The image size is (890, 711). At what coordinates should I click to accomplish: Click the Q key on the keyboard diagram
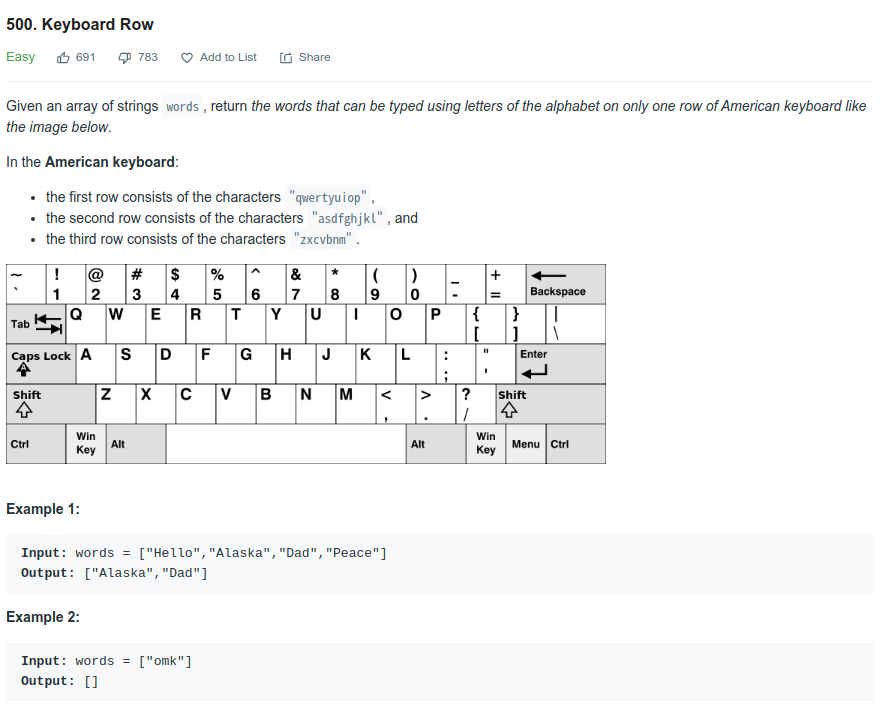(x=85, y=323)
